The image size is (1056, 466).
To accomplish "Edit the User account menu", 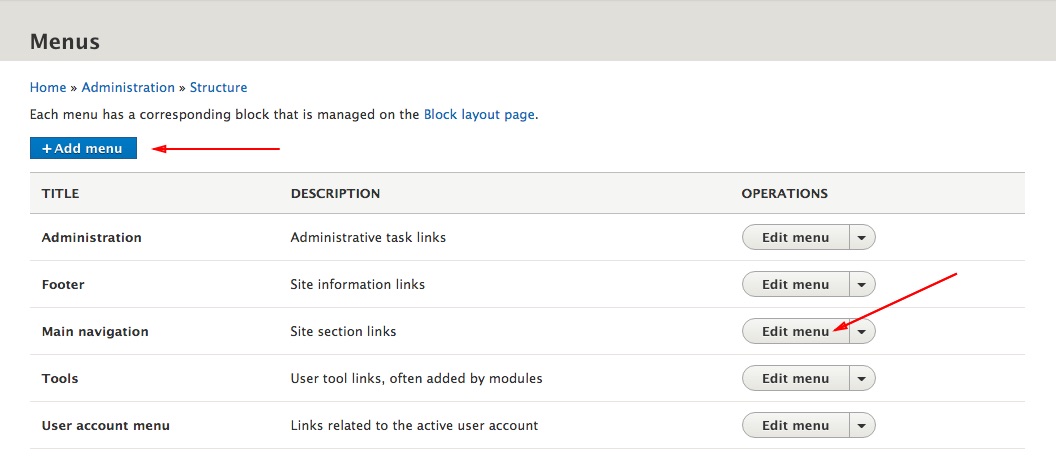I will coord(795,426).
